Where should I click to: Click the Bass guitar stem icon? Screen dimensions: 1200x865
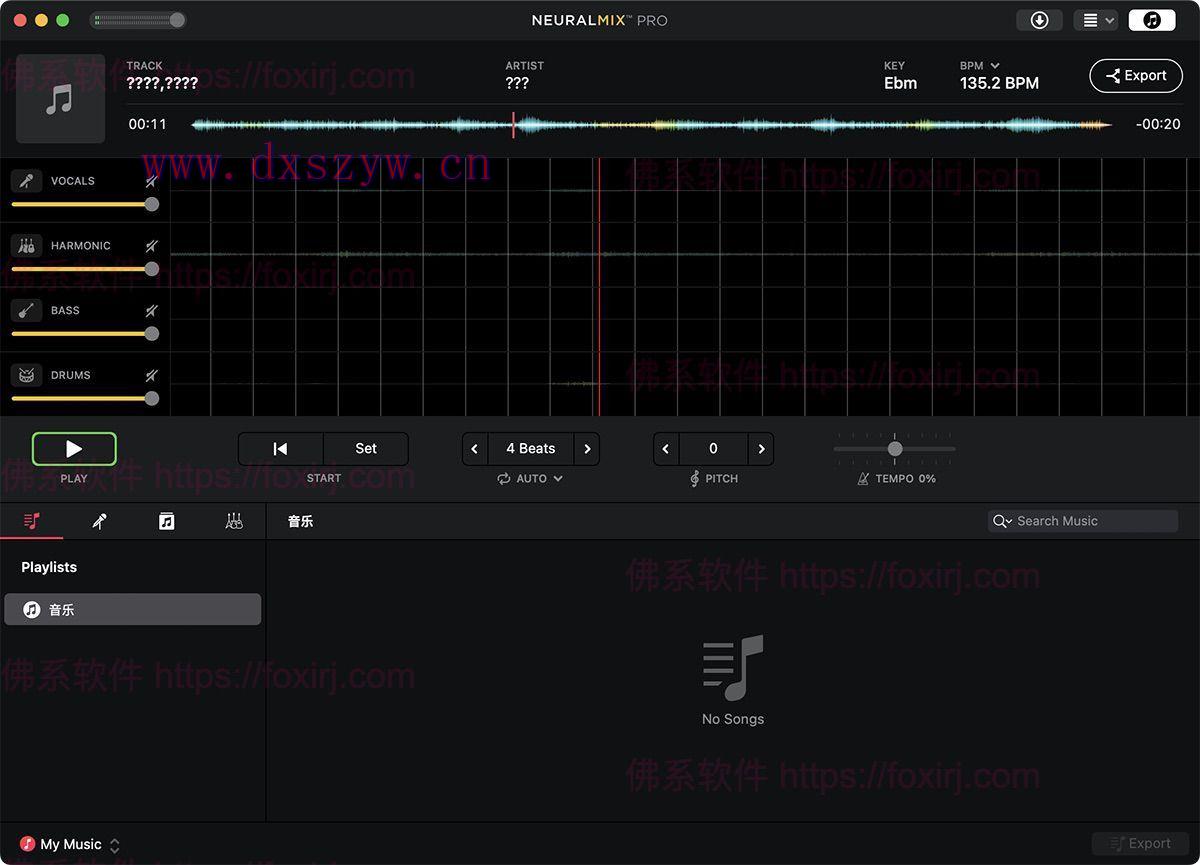27,311
